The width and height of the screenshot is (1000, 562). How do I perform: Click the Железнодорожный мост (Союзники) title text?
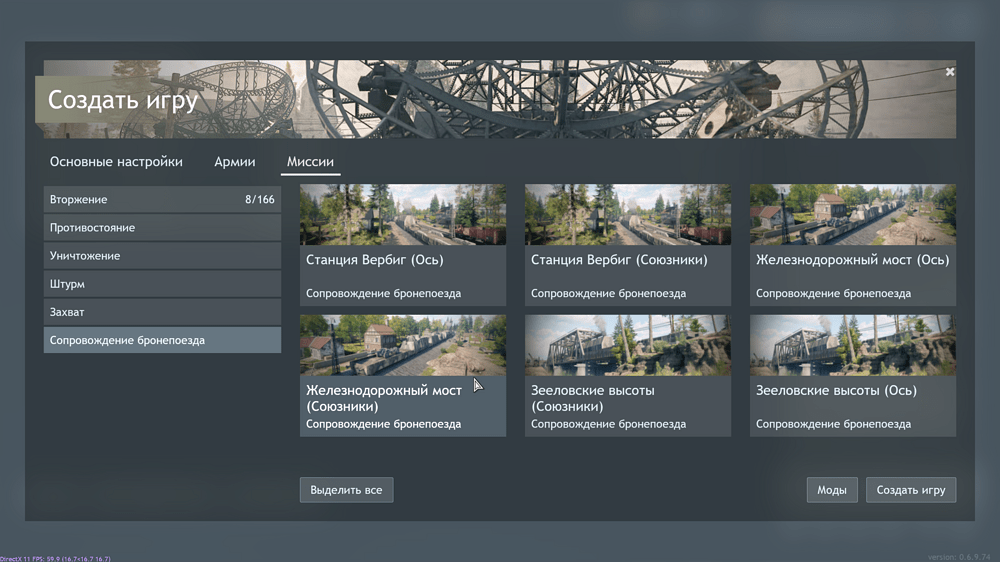click(384, 399)
